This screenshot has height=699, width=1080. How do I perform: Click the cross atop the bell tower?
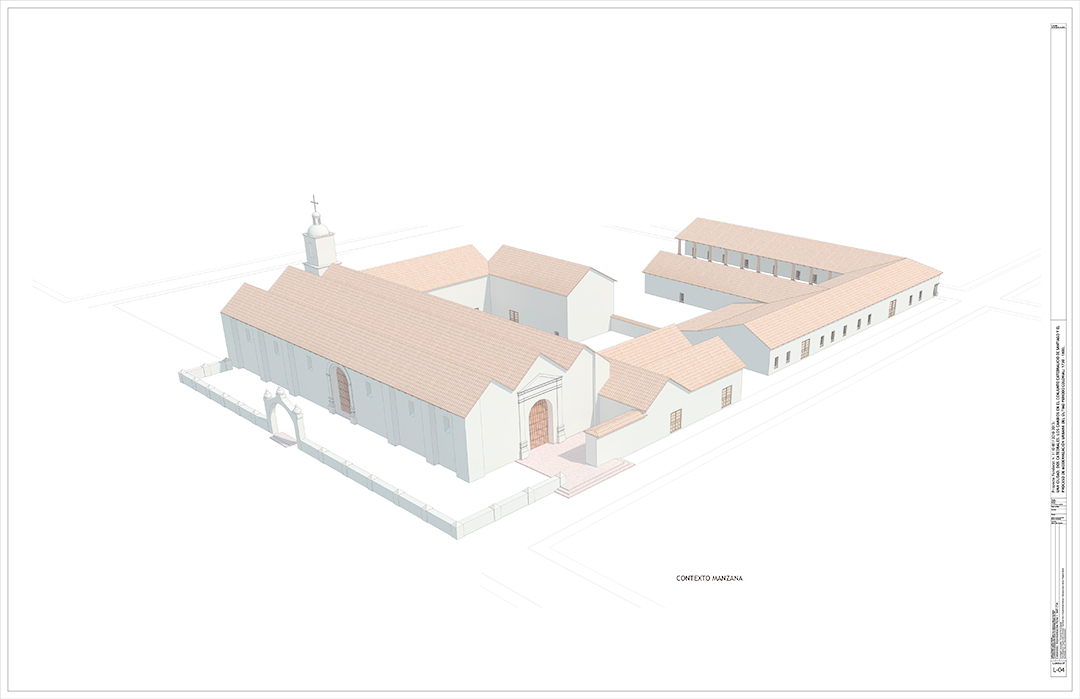(x=315, y=205)
